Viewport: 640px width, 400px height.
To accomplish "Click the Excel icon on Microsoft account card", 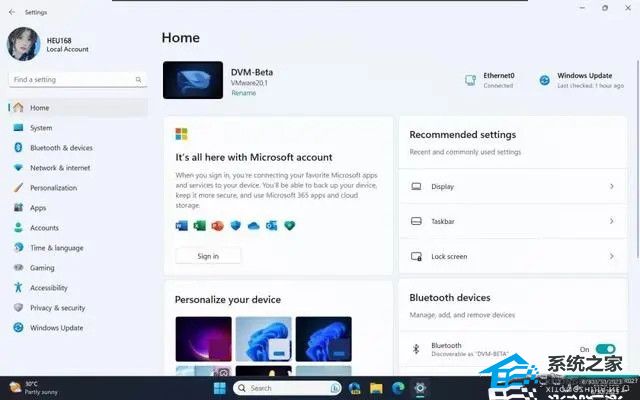I will (x=200, y=225).
